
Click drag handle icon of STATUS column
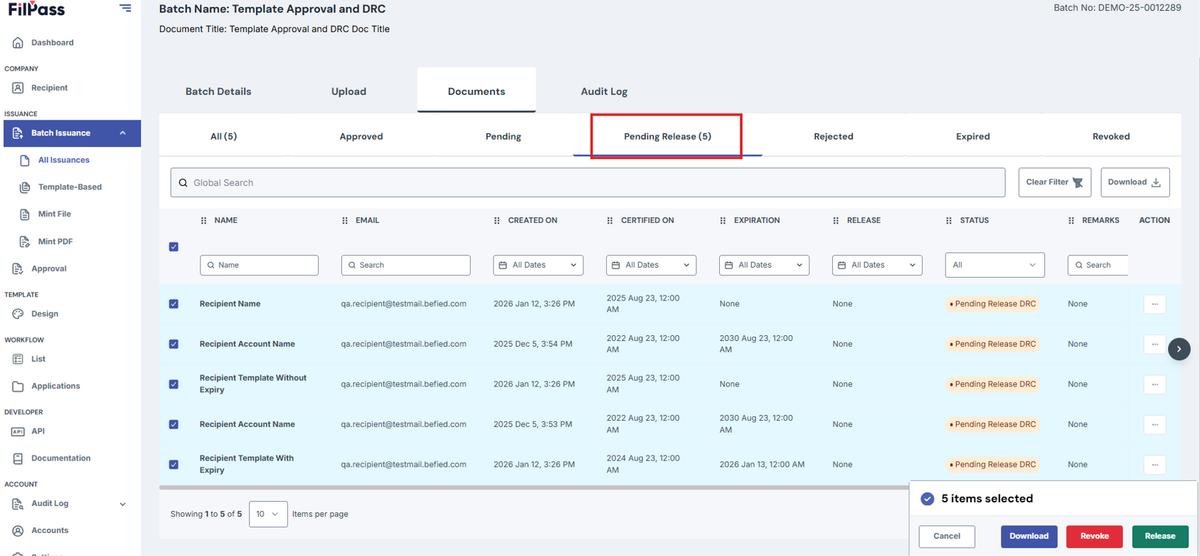pos(949,220)
